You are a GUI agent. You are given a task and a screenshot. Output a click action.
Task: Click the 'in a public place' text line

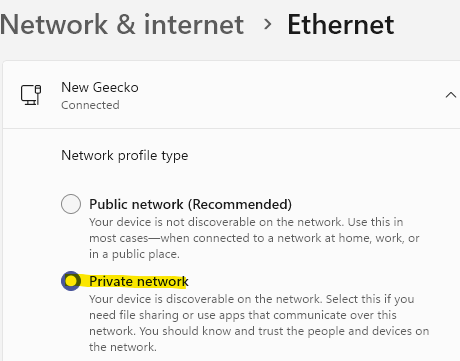coord(134,254)
